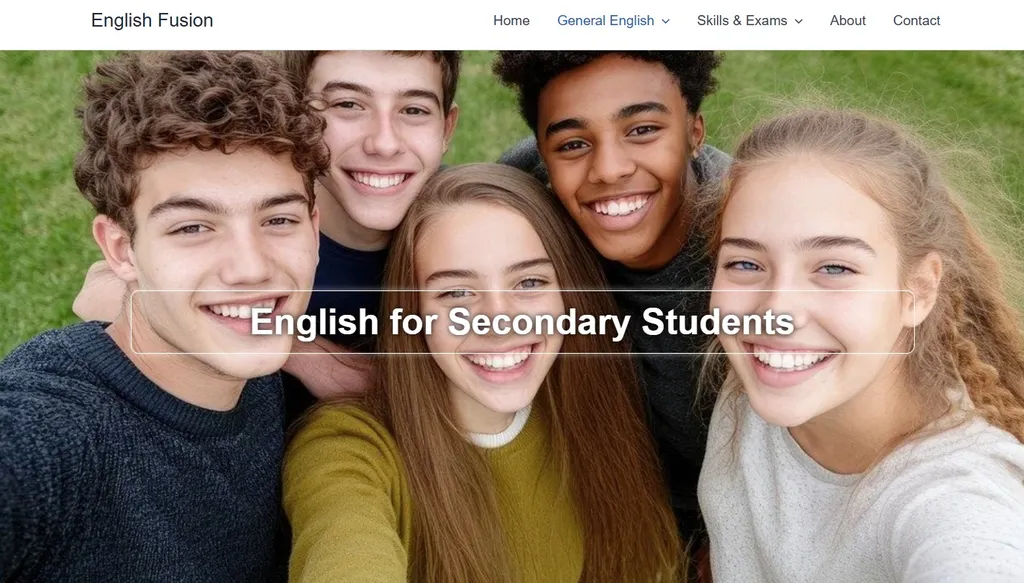The height and width of the screenshot is (583, 1024).
Task: Click the word "Secondary" in the hero heading
Action: pyautogui.click(x=539, y=323)
